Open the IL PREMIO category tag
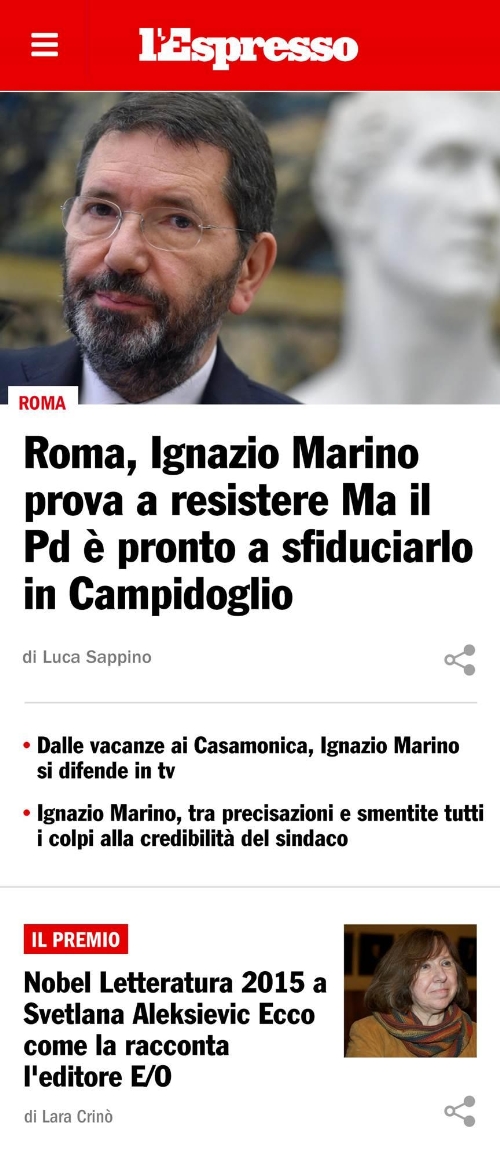500x1156 pixels. point(76,939)
